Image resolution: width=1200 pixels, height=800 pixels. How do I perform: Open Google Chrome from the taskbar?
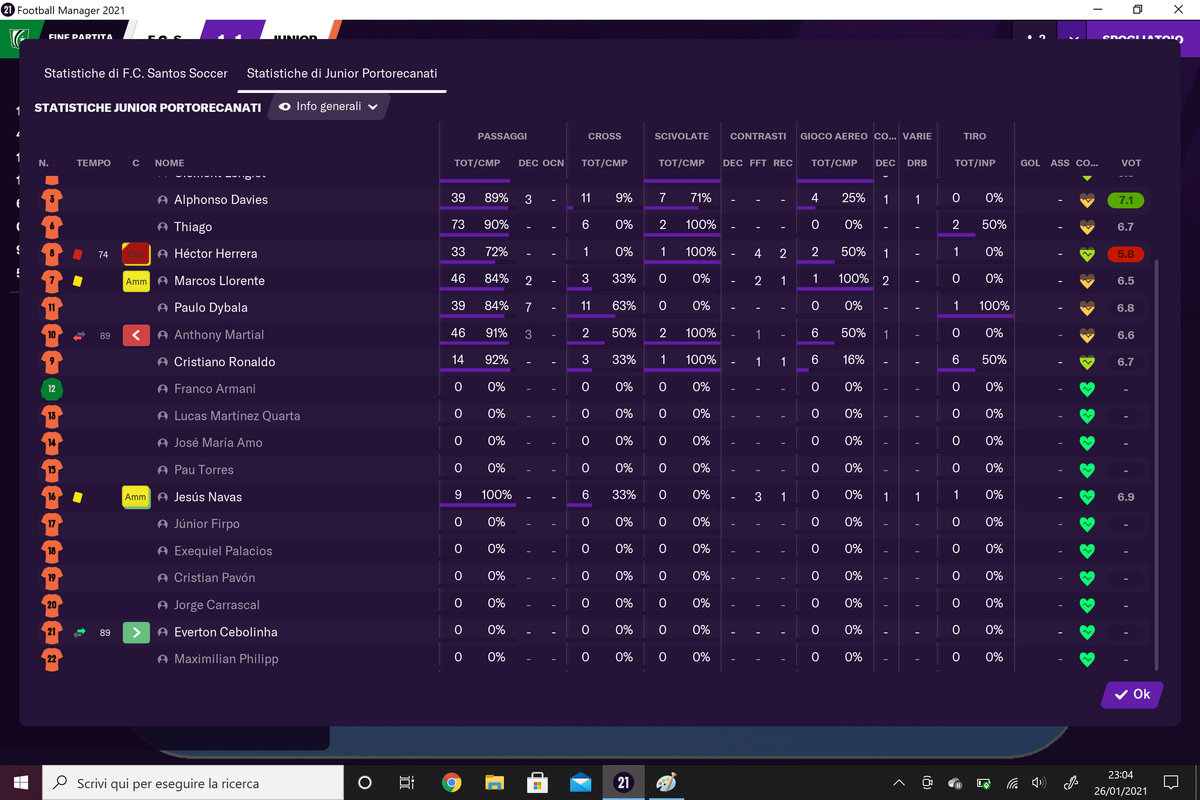click(451, 783)
